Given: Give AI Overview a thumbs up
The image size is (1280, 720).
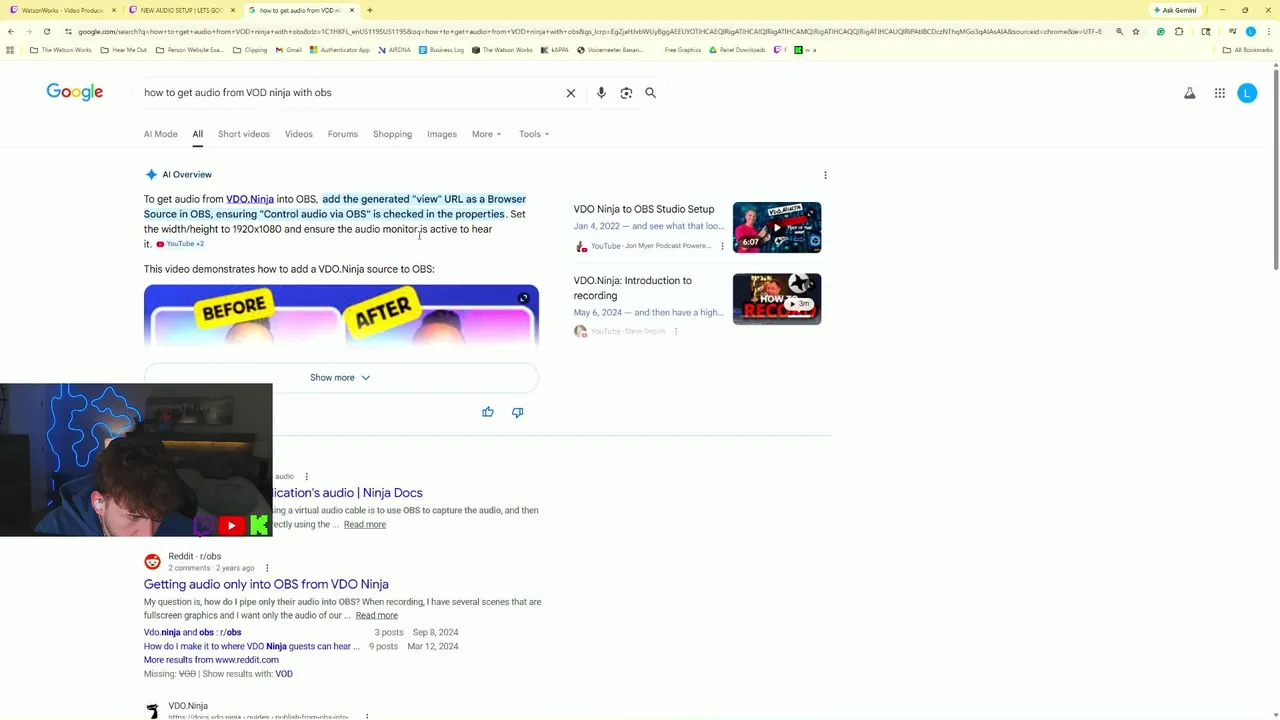Looking at the screenshot, I should (x=488, y=412).
